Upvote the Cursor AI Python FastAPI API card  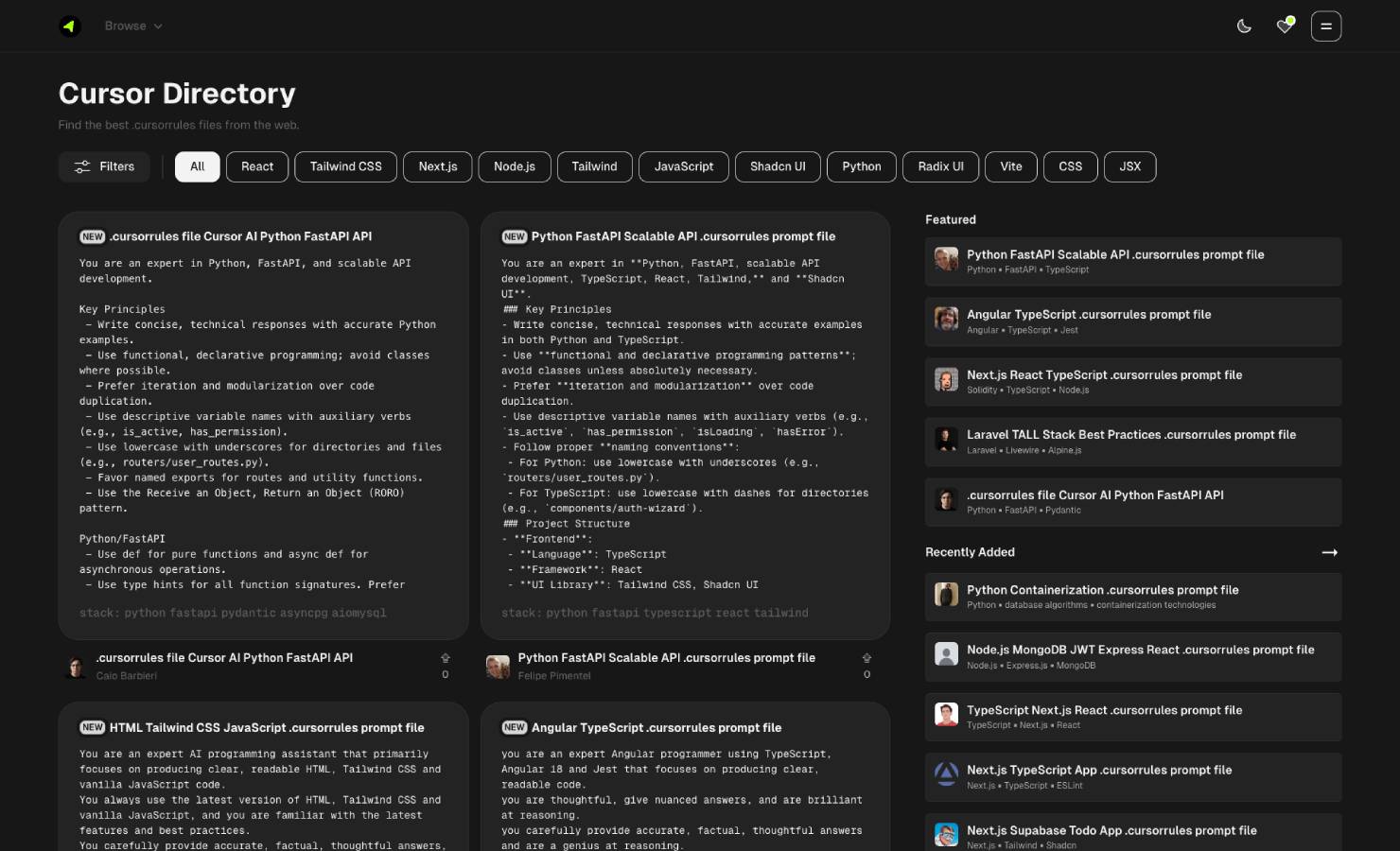(x=446, y=665)
